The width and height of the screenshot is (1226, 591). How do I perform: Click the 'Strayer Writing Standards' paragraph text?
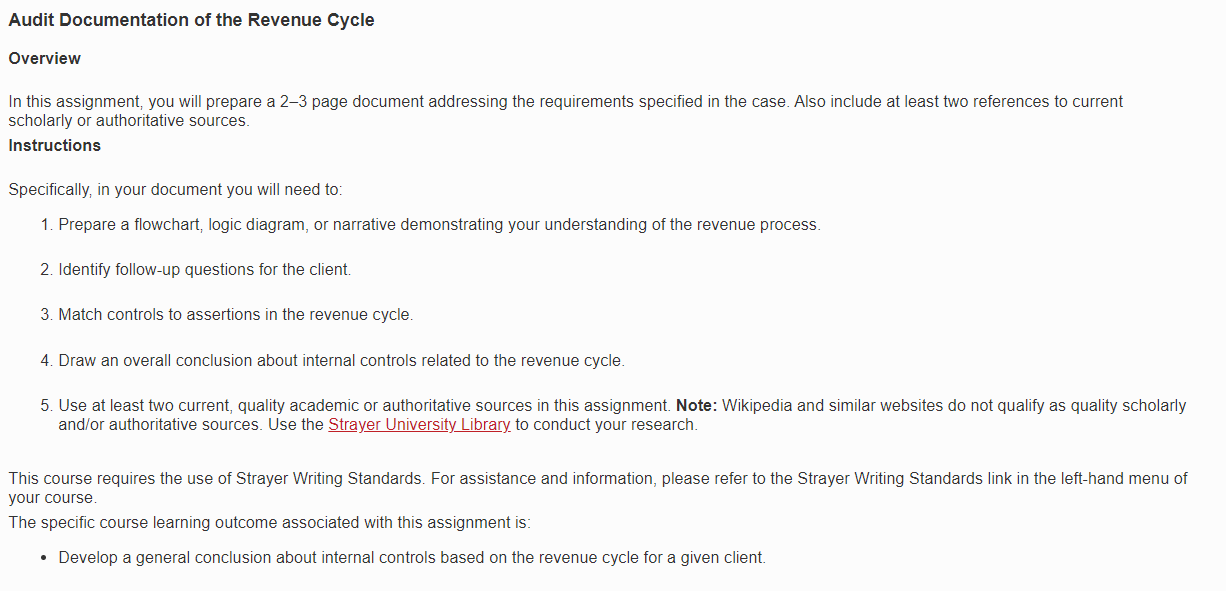tap(598, 488)
